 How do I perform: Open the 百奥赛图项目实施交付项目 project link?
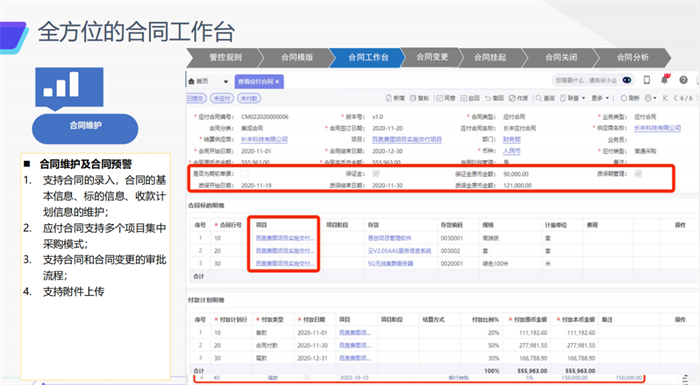pos(407,140)
